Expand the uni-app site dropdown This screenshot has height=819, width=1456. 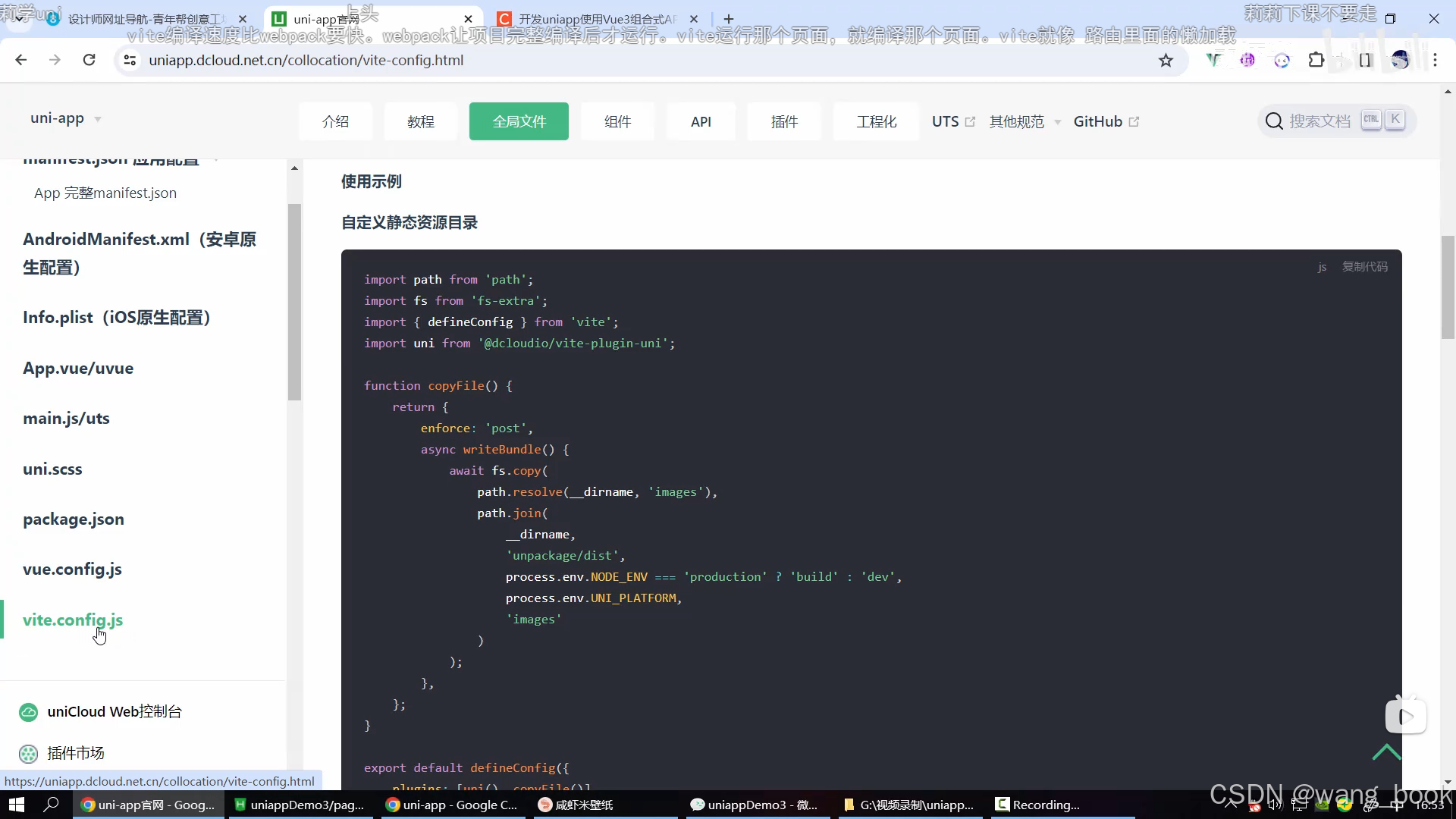click(x=66, y=118)
